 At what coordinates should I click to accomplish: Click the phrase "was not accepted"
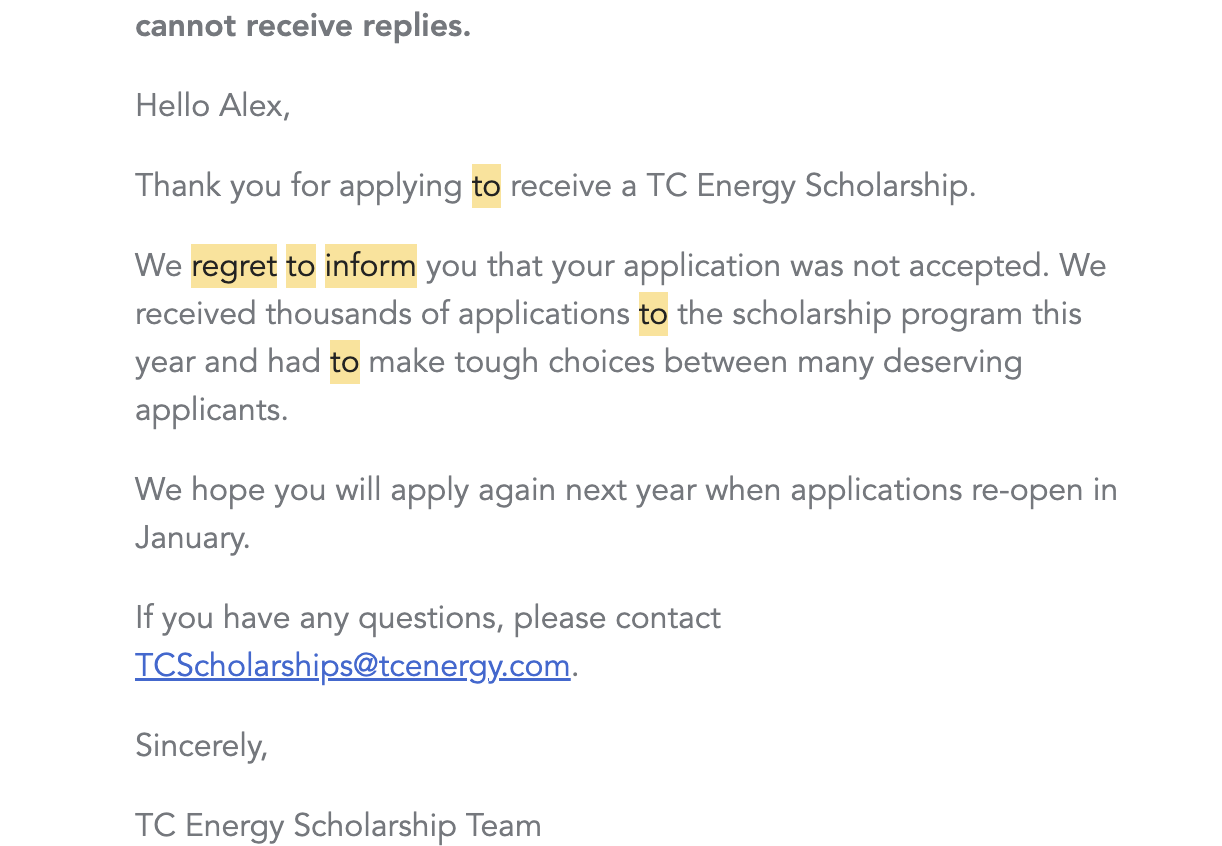919,266
